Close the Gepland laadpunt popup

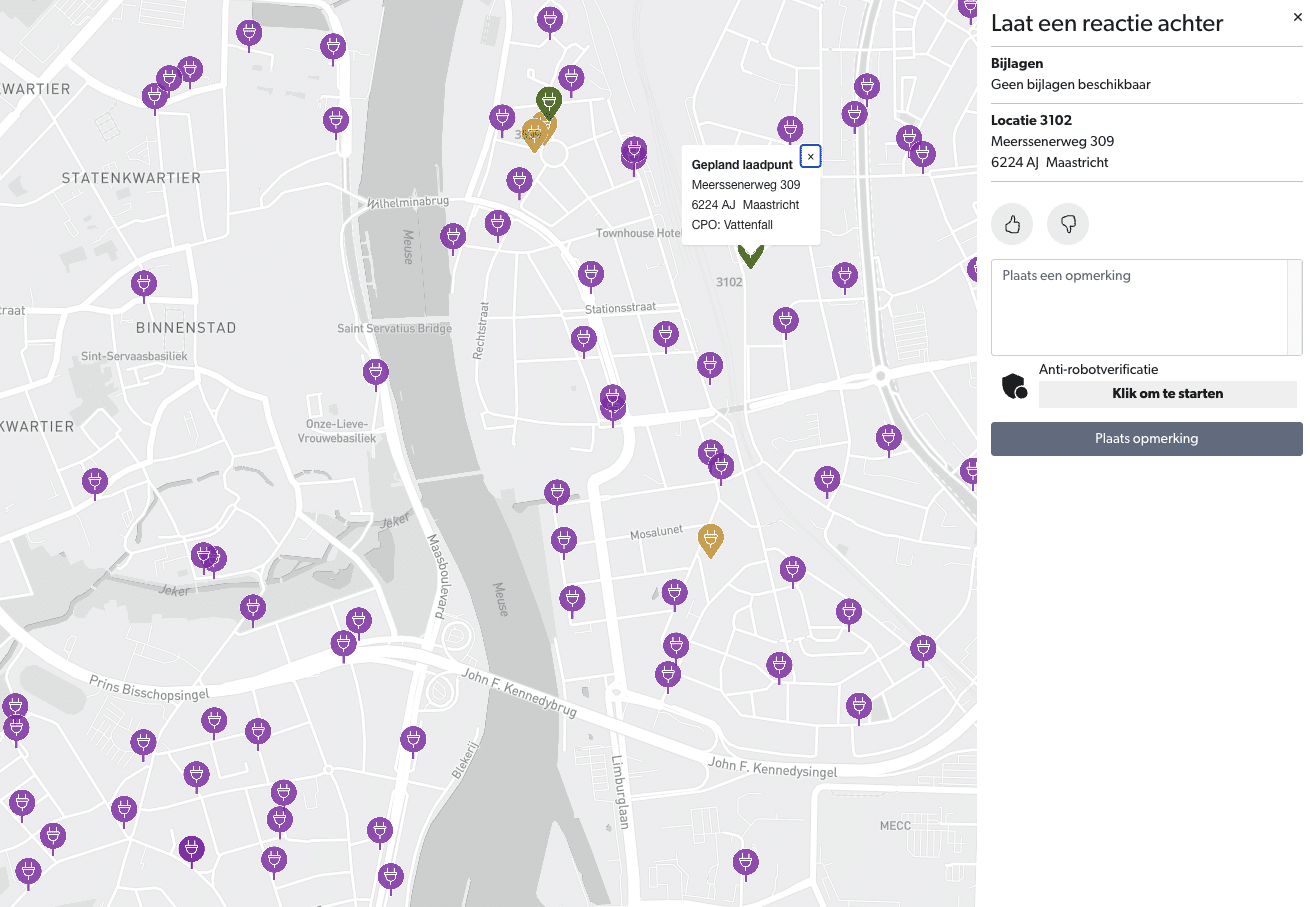pyautogui.click(x=810, y=156)
